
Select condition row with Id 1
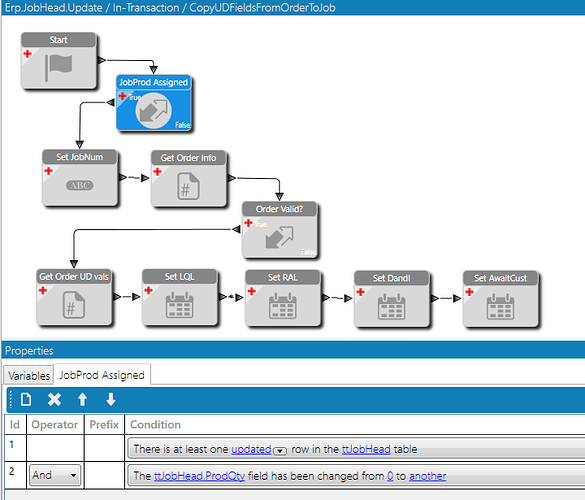coord(295,448)
